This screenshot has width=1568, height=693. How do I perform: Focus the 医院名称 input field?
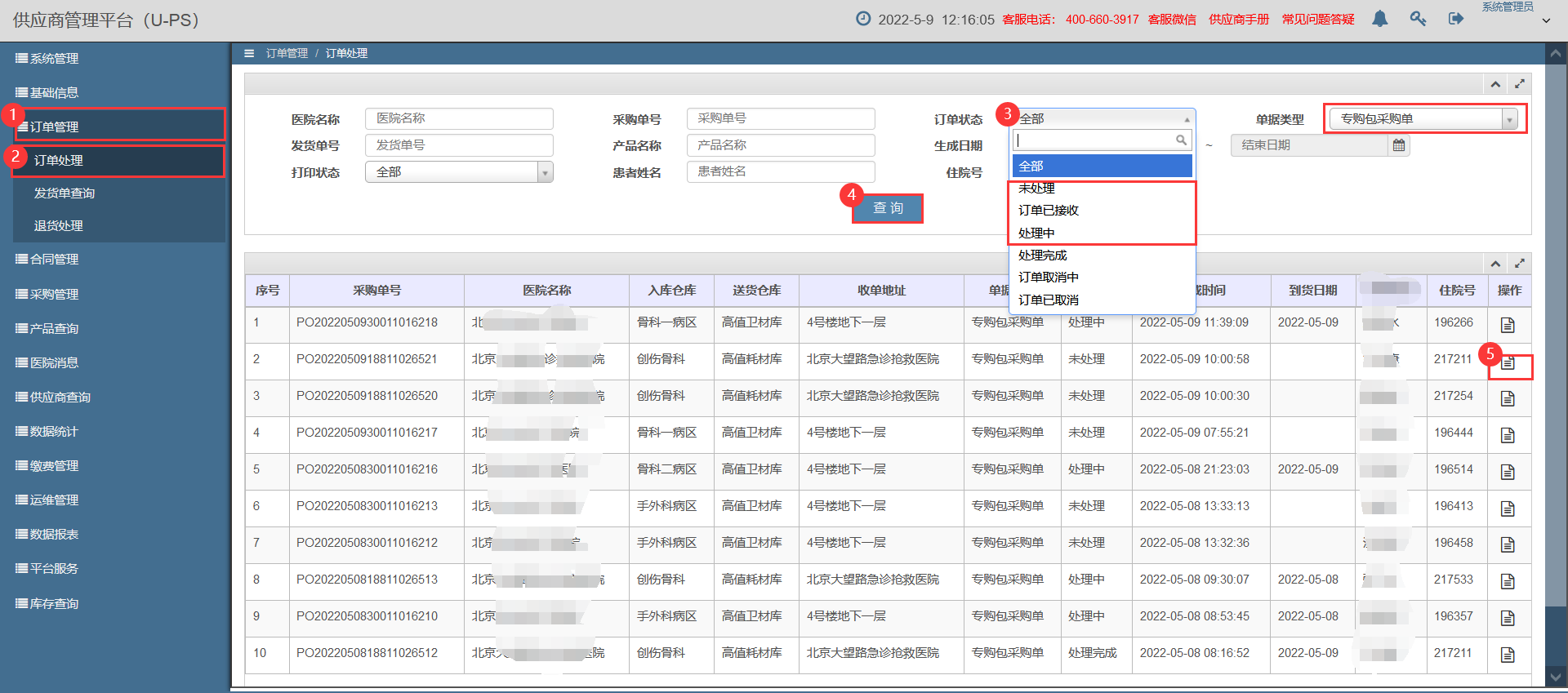[x=459, y=119]
